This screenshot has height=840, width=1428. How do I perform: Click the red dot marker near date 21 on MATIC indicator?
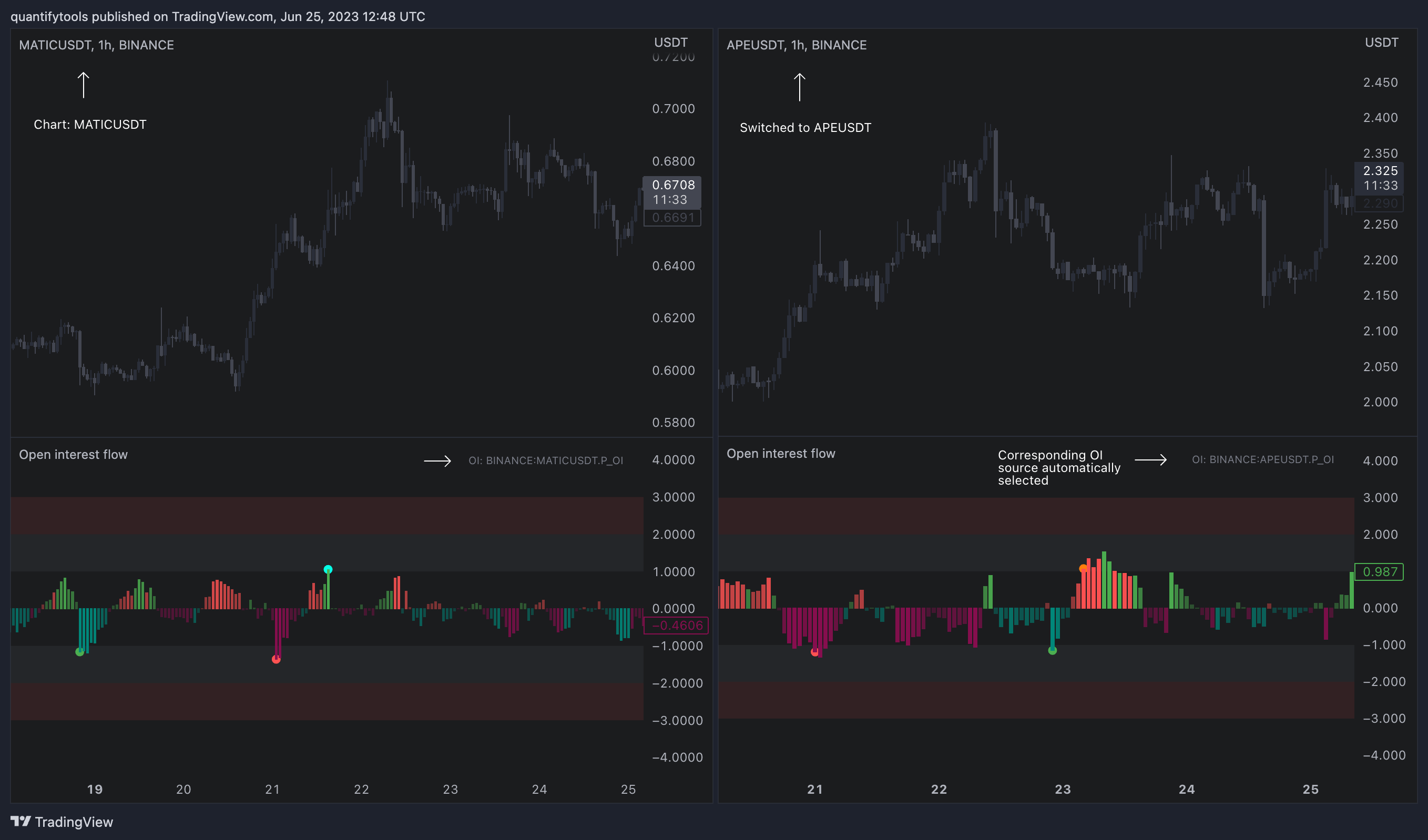click(x=276, y=659)
